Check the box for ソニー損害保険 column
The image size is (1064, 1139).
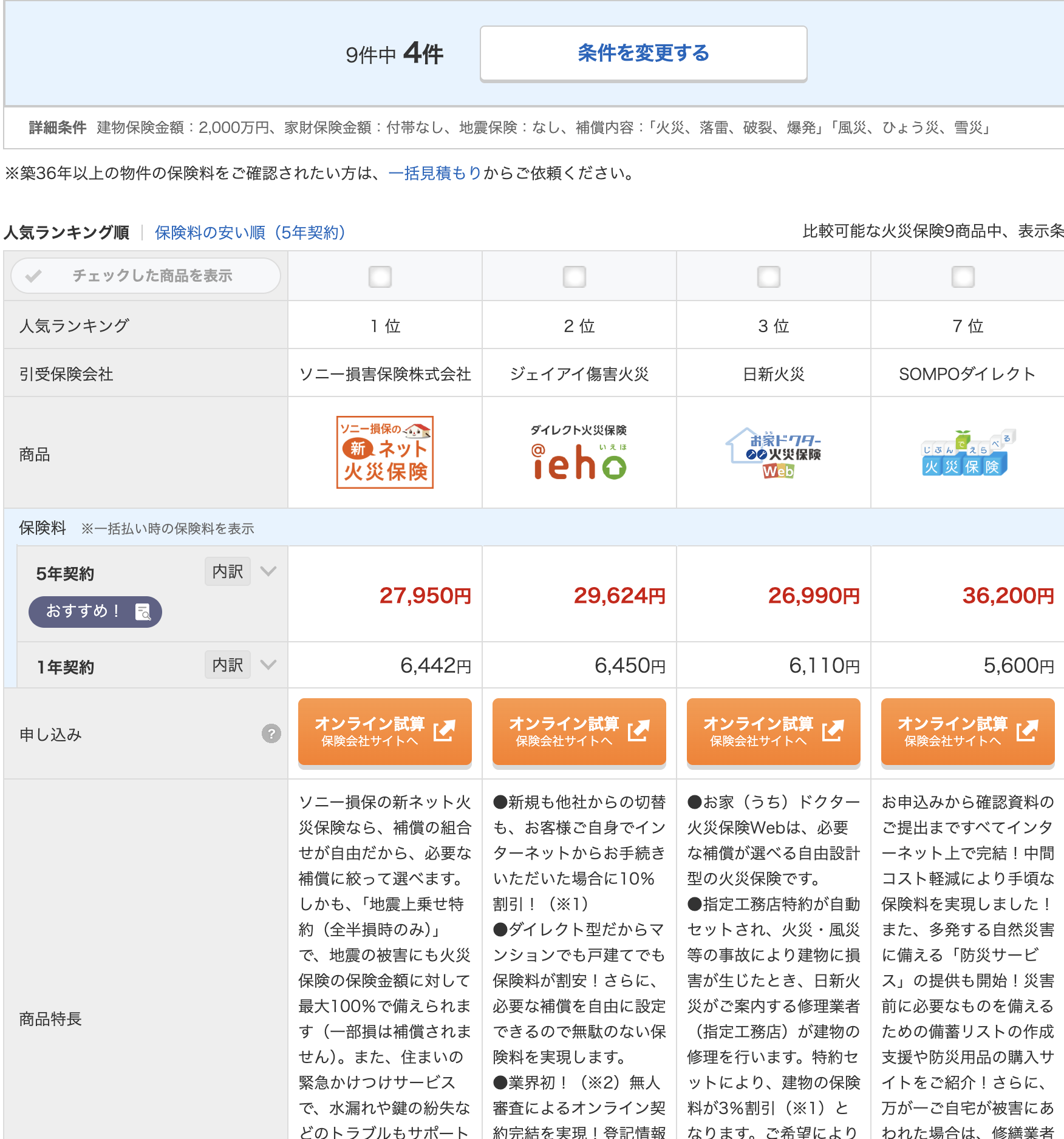click(380, 277)
